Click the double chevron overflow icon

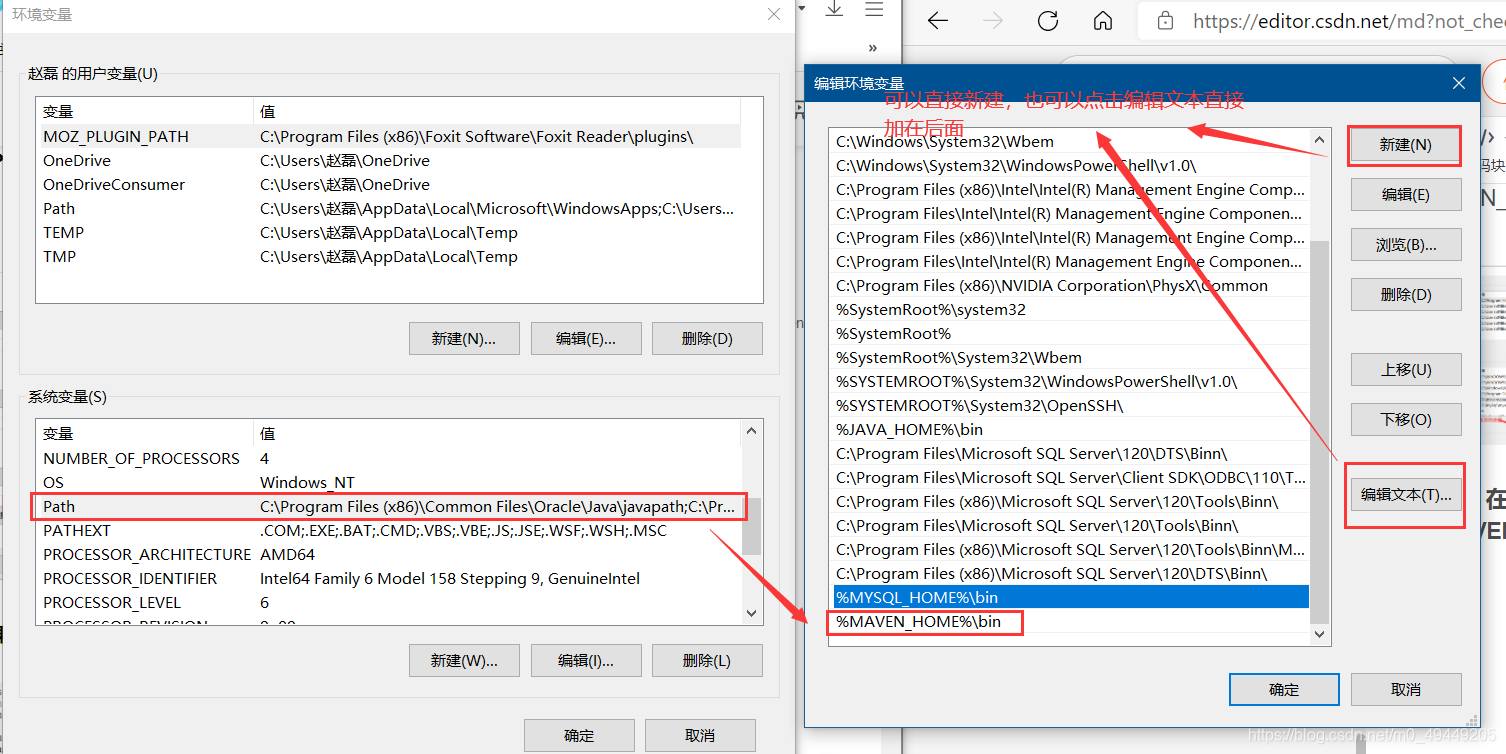pyautogui.click(x=872, y=47)
